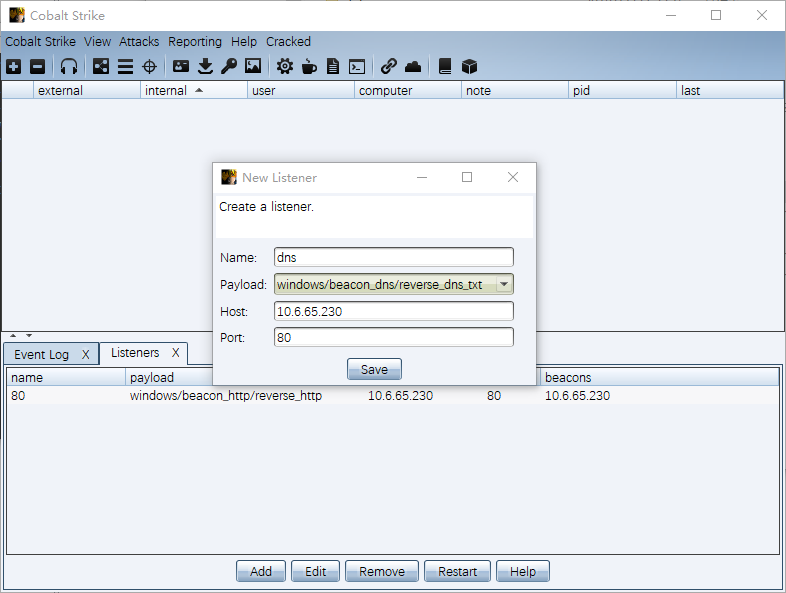Viewport: 786px width, 593px height.
Task: Switch to Target Table crosshair icon
Action: [149, 66]
